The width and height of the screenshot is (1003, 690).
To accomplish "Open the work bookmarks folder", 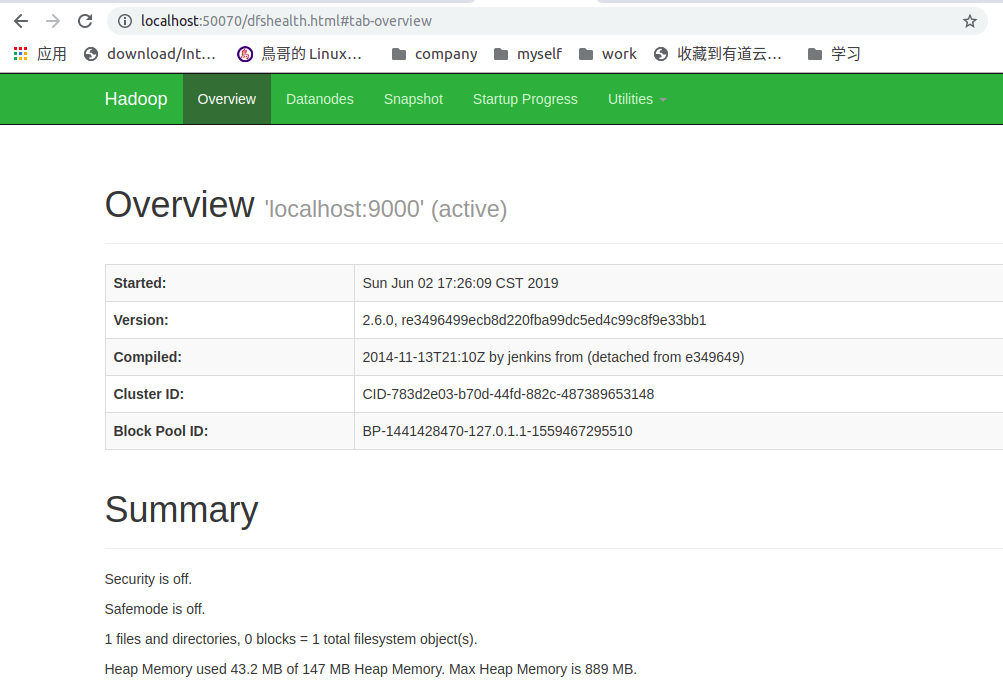I will pos(608,54).
